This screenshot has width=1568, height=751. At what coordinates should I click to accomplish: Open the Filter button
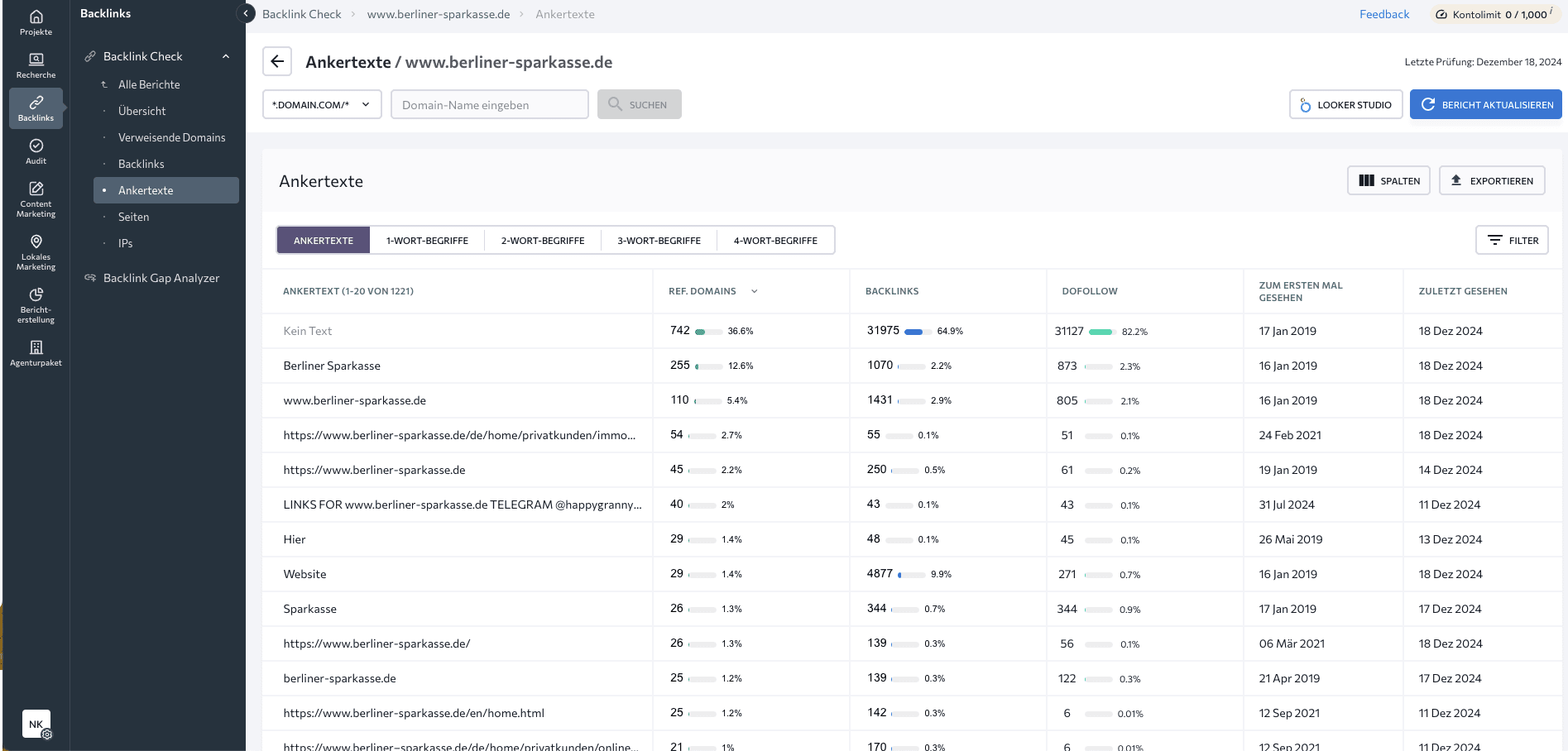pyautogui.click(x=1512, y=240)
